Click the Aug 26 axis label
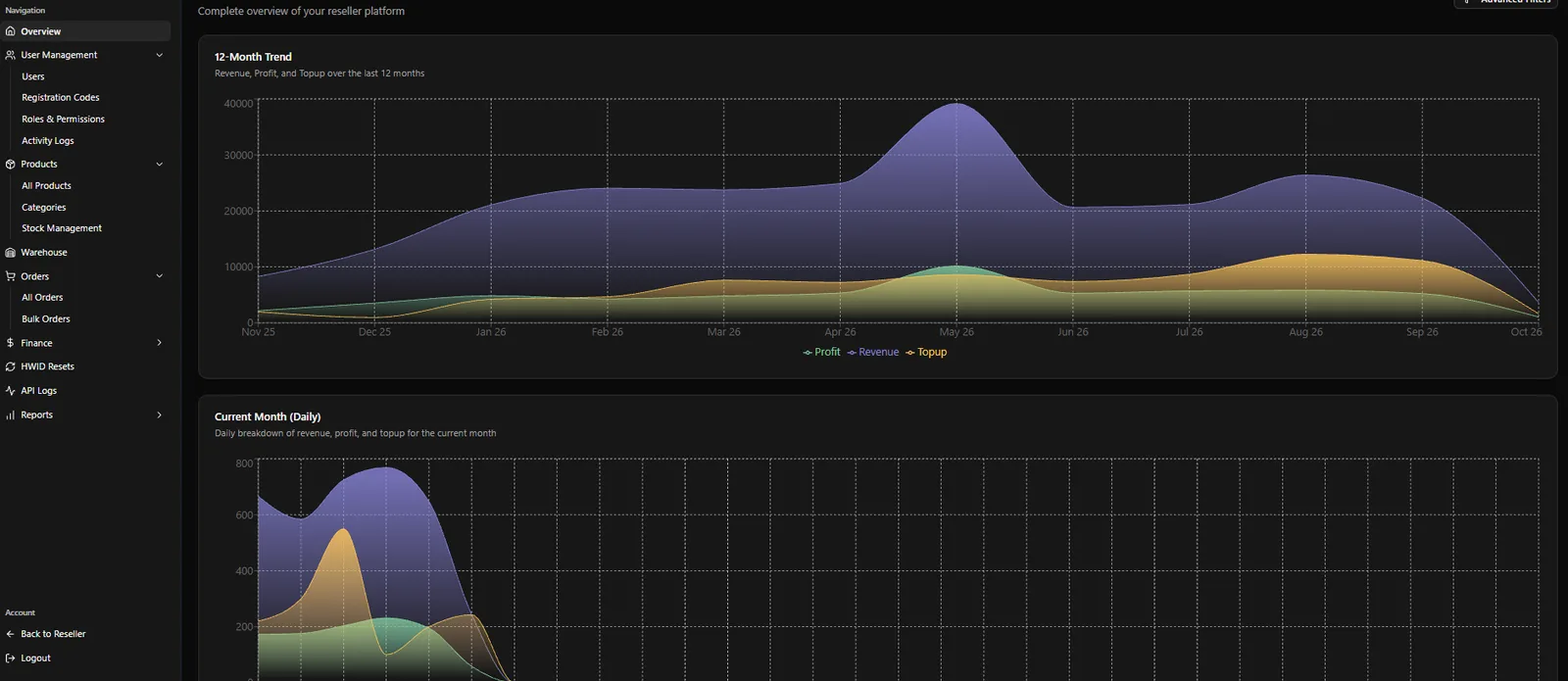The width and height of the screenshot is (1568, 681). tap(1305, 332)
